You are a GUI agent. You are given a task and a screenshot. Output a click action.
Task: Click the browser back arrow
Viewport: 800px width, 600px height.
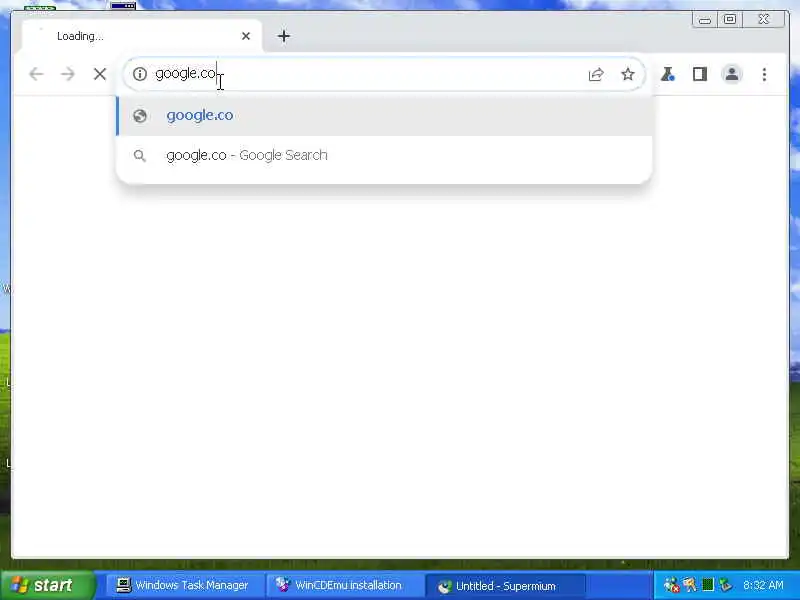coord(36,74)
